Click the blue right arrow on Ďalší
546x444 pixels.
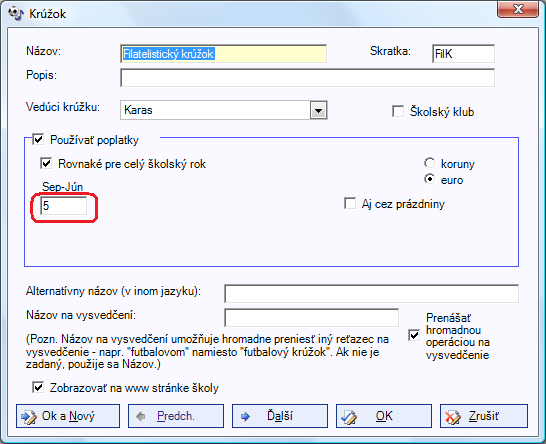(x=245, y=416)
